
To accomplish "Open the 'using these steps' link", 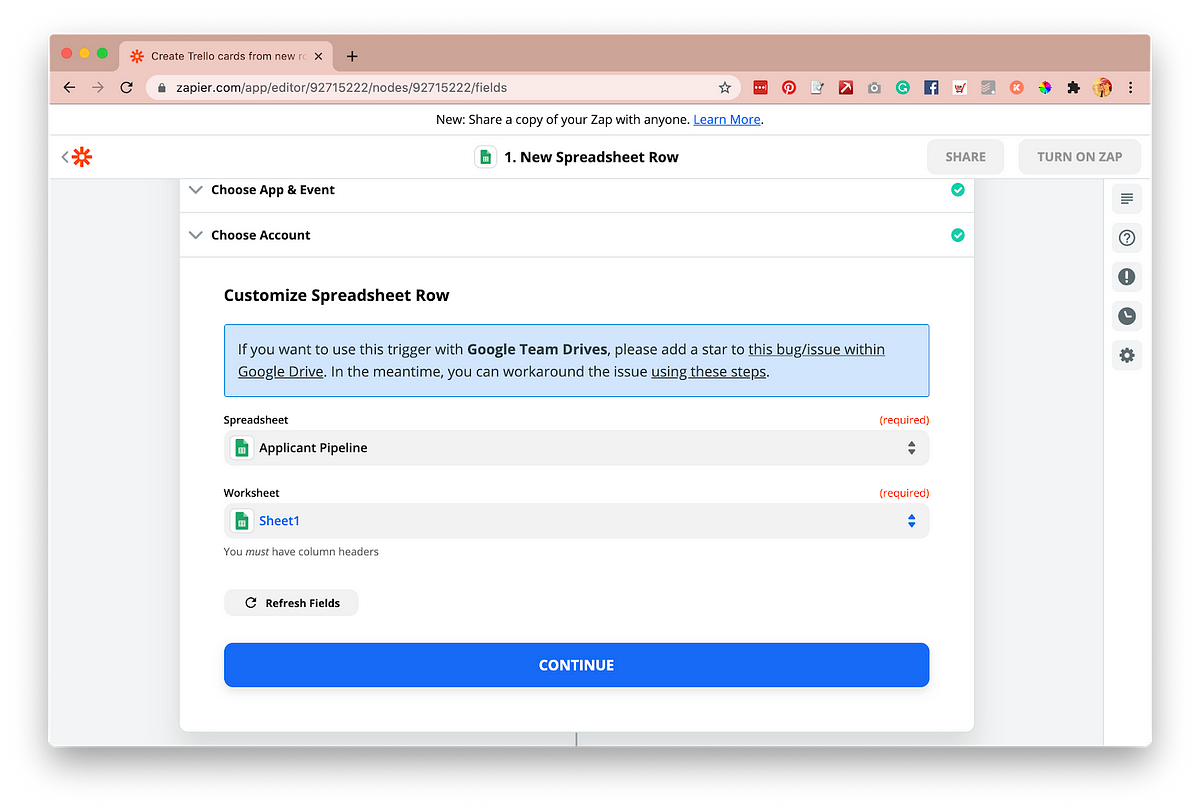I will coord(709,372).
